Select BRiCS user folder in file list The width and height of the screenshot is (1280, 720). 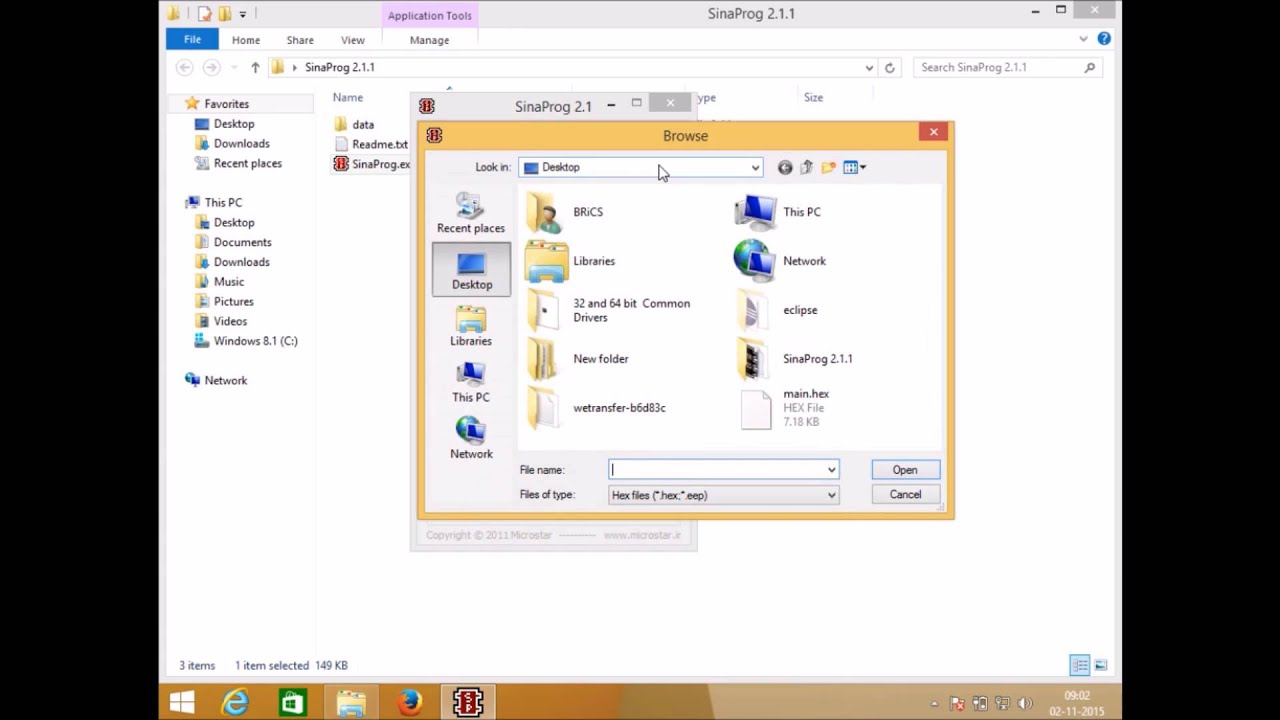[565, 212]
